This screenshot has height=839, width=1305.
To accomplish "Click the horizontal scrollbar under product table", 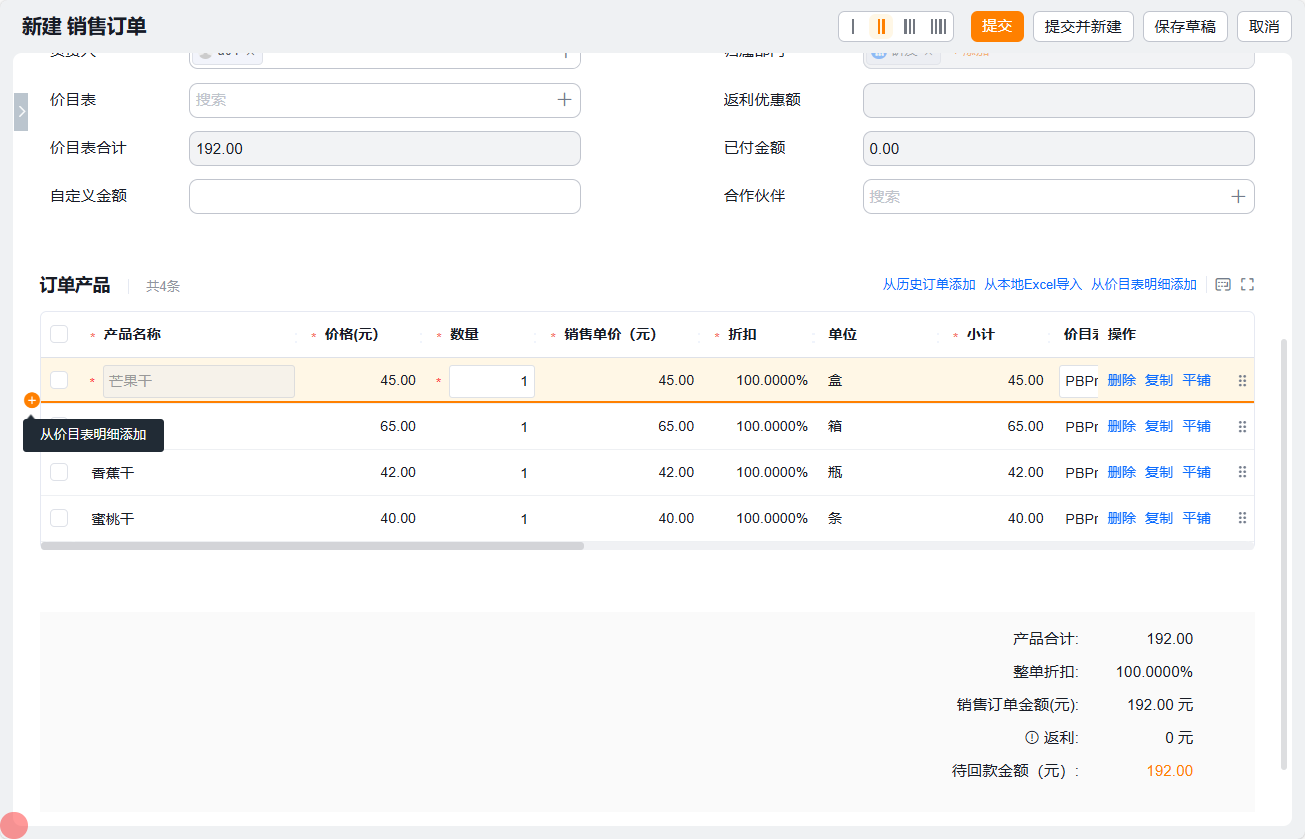I will pyautogui.click(x=312, y=546).
